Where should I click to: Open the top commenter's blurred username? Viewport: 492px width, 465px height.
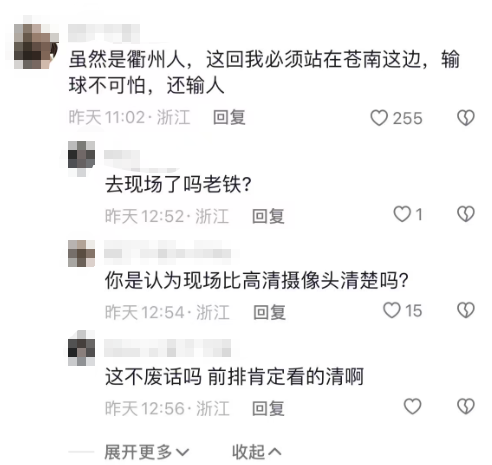104,33
